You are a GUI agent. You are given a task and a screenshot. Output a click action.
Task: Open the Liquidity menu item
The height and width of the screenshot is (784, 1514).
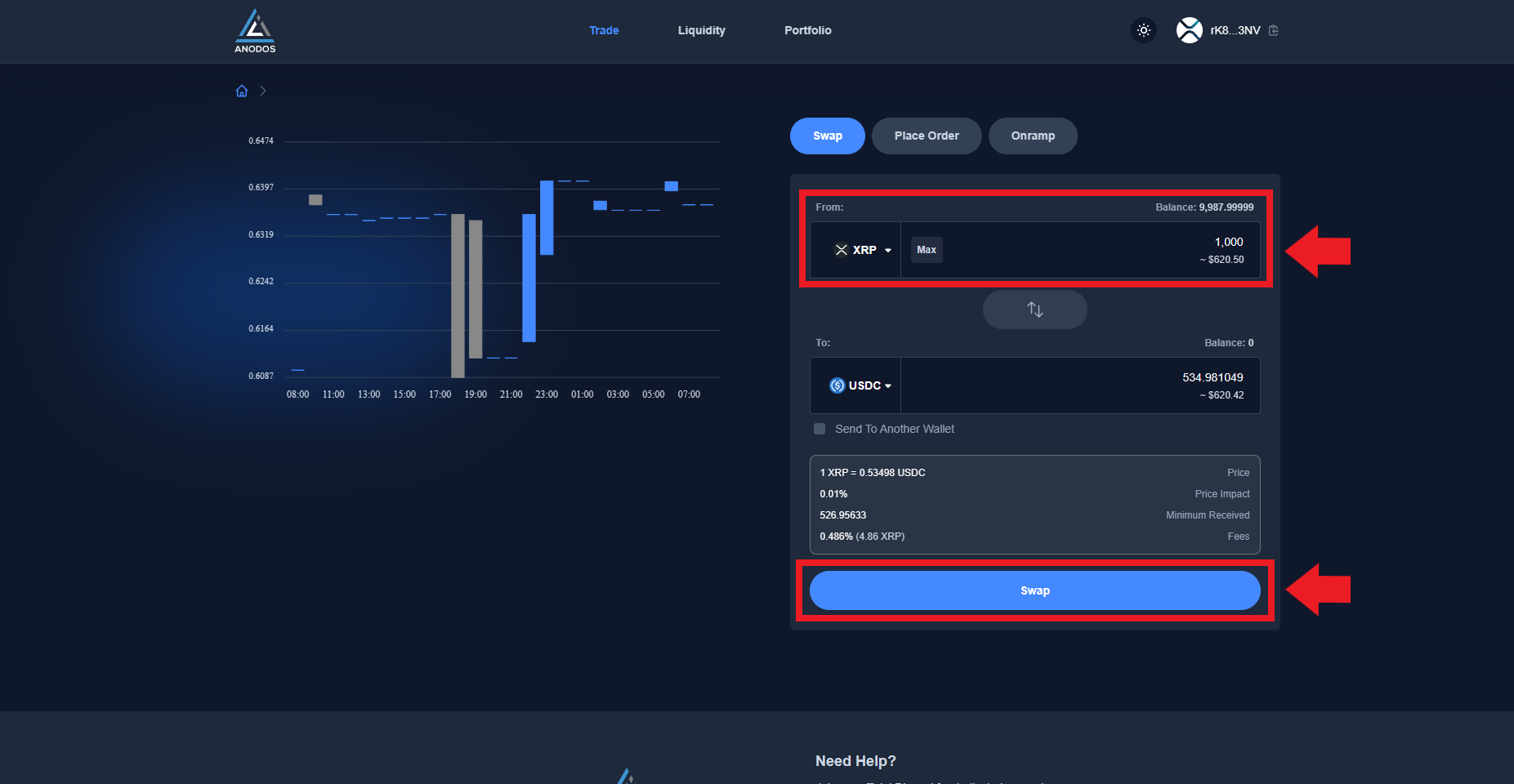click(x=701, y=30)
